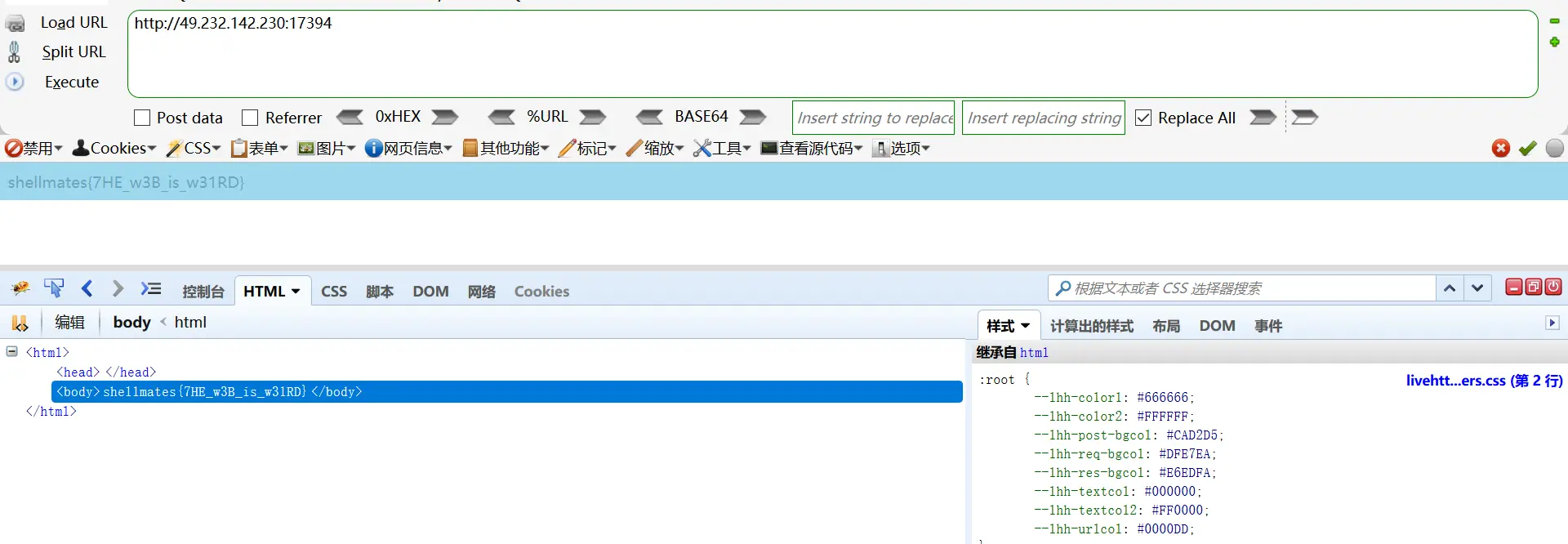1568x544 pixels.
Task: Switch to the Cookies panel tab
Action: [541, 292]
